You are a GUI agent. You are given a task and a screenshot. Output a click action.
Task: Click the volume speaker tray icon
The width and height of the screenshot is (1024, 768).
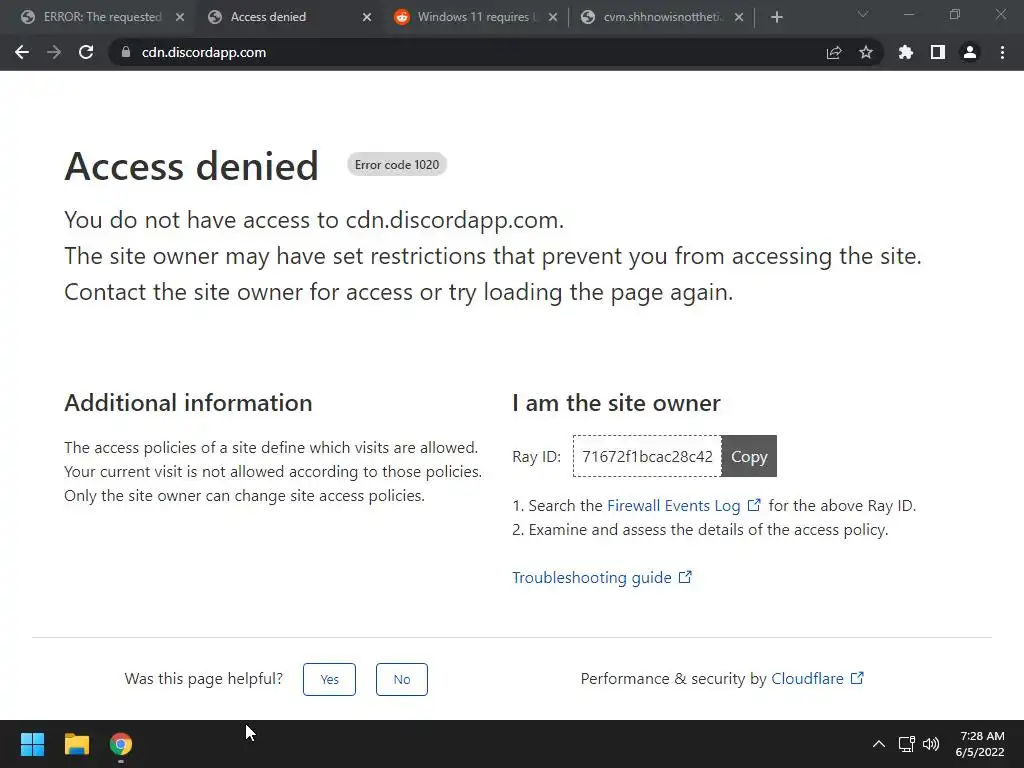931,744
